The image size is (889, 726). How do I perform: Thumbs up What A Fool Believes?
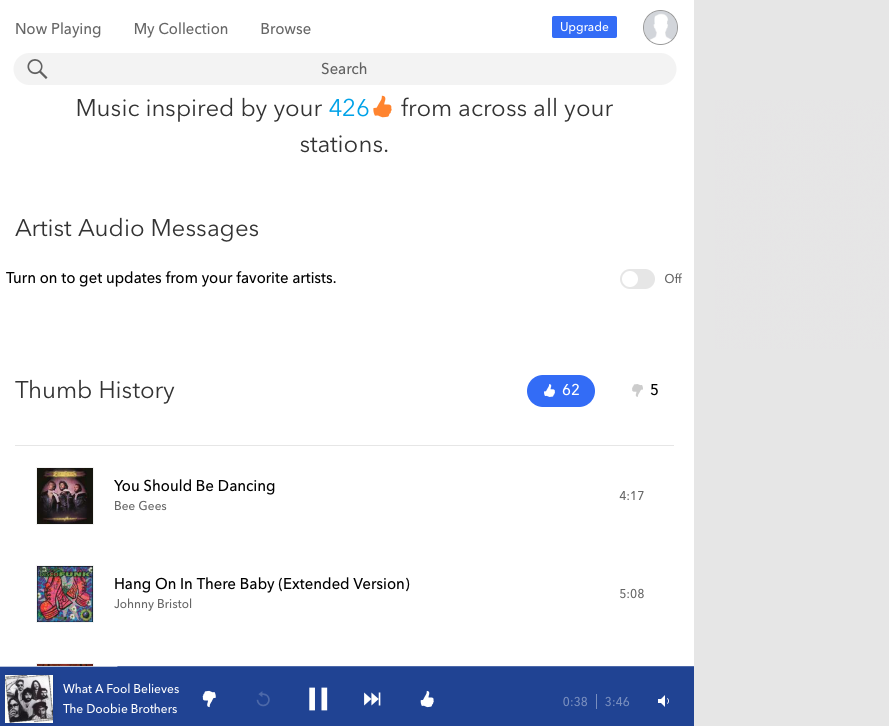point(427,699)
